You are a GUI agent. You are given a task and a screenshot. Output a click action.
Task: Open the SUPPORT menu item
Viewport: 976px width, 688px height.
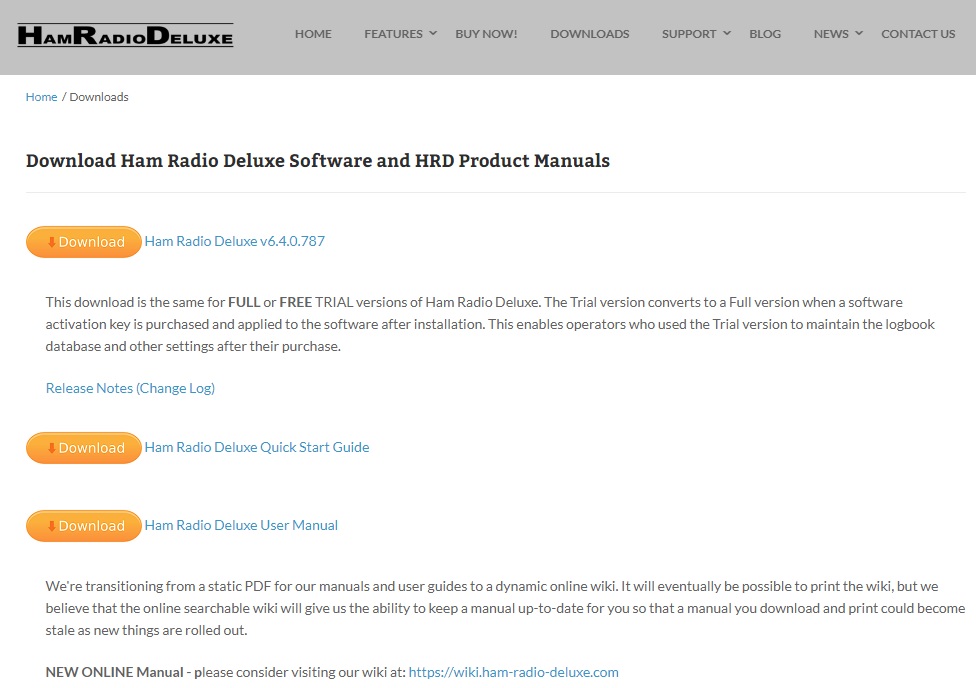tap(689, 34)
